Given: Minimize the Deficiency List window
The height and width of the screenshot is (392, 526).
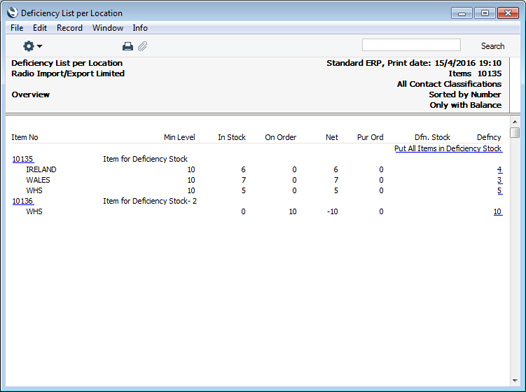Looking at the screenshot, I should (462, 13).
